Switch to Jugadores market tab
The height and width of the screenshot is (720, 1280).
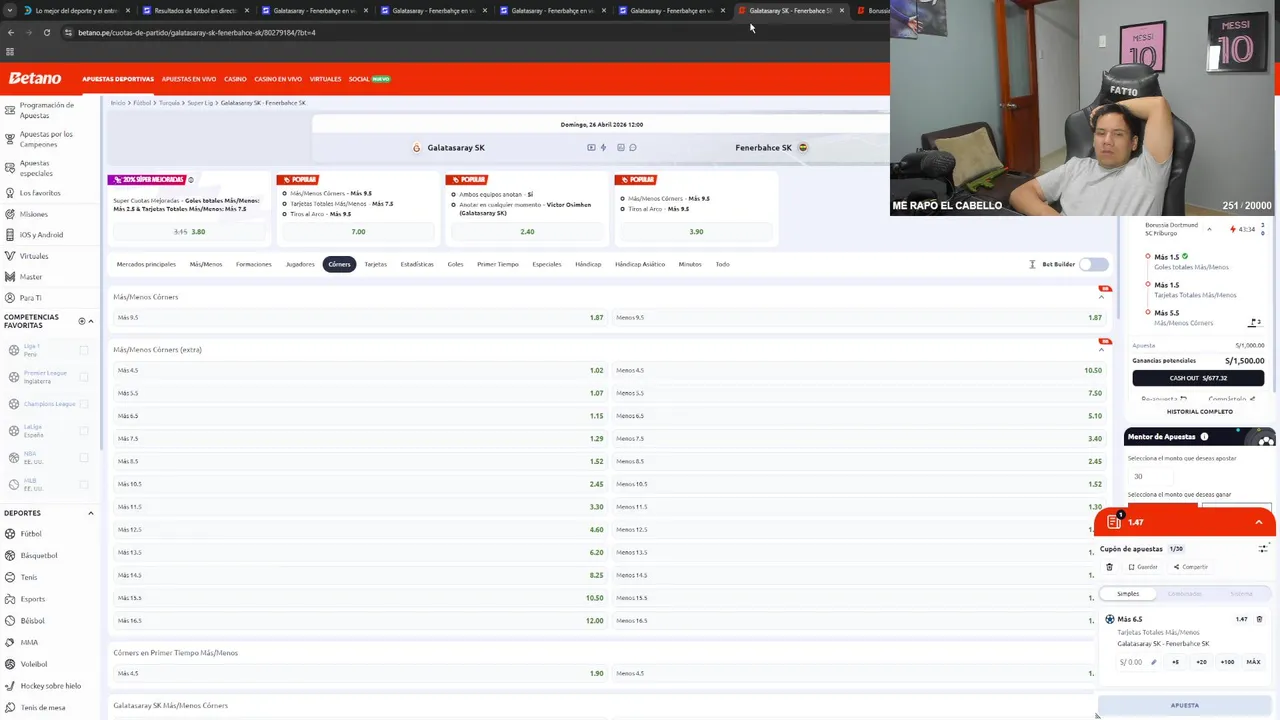tap(300, 264)
